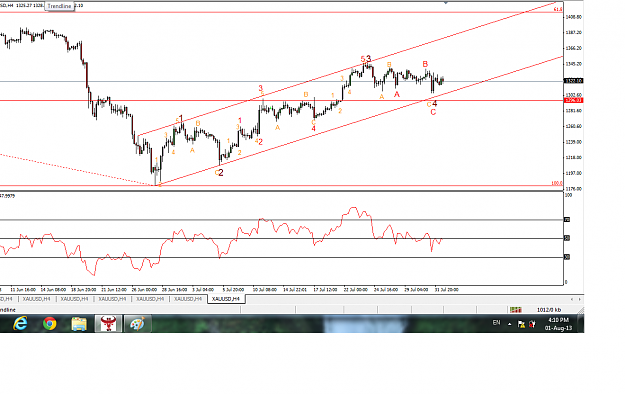Viewport: 625px width, 394px height.
Task: Click the connection status bars icon
Action: 515,310
